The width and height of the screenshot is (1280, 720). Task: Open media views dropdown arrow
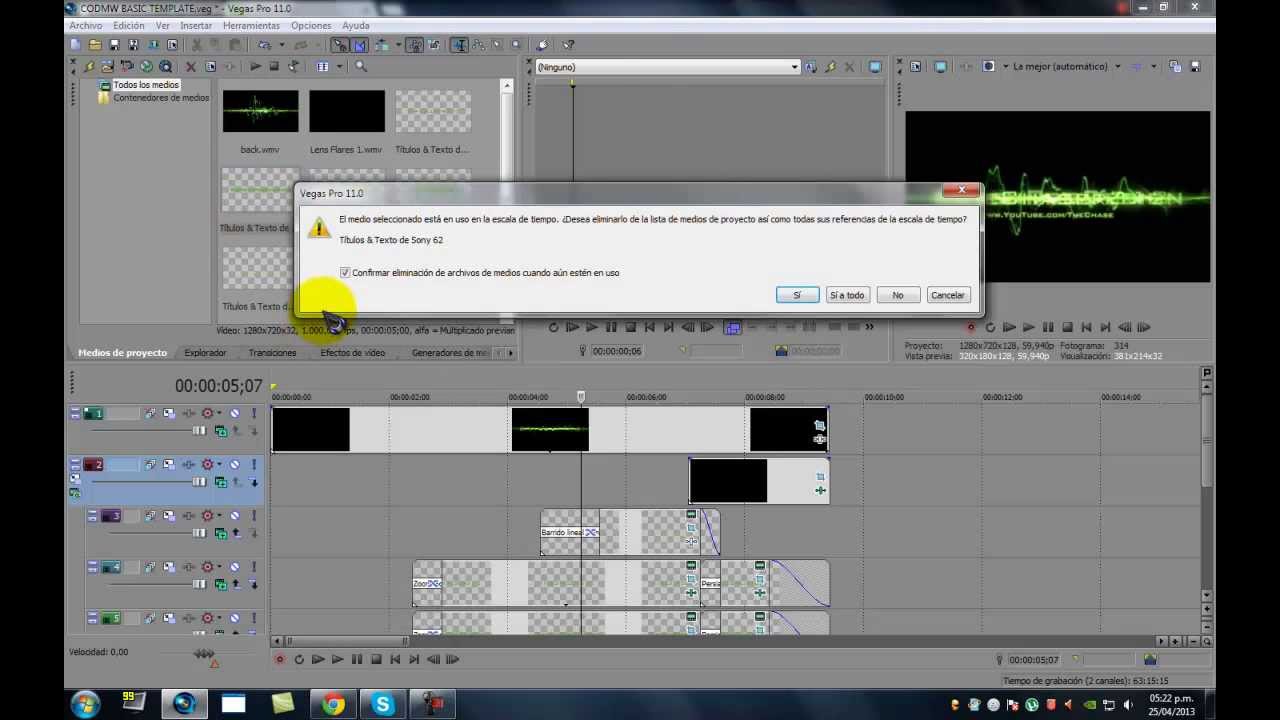pos(340,67)
